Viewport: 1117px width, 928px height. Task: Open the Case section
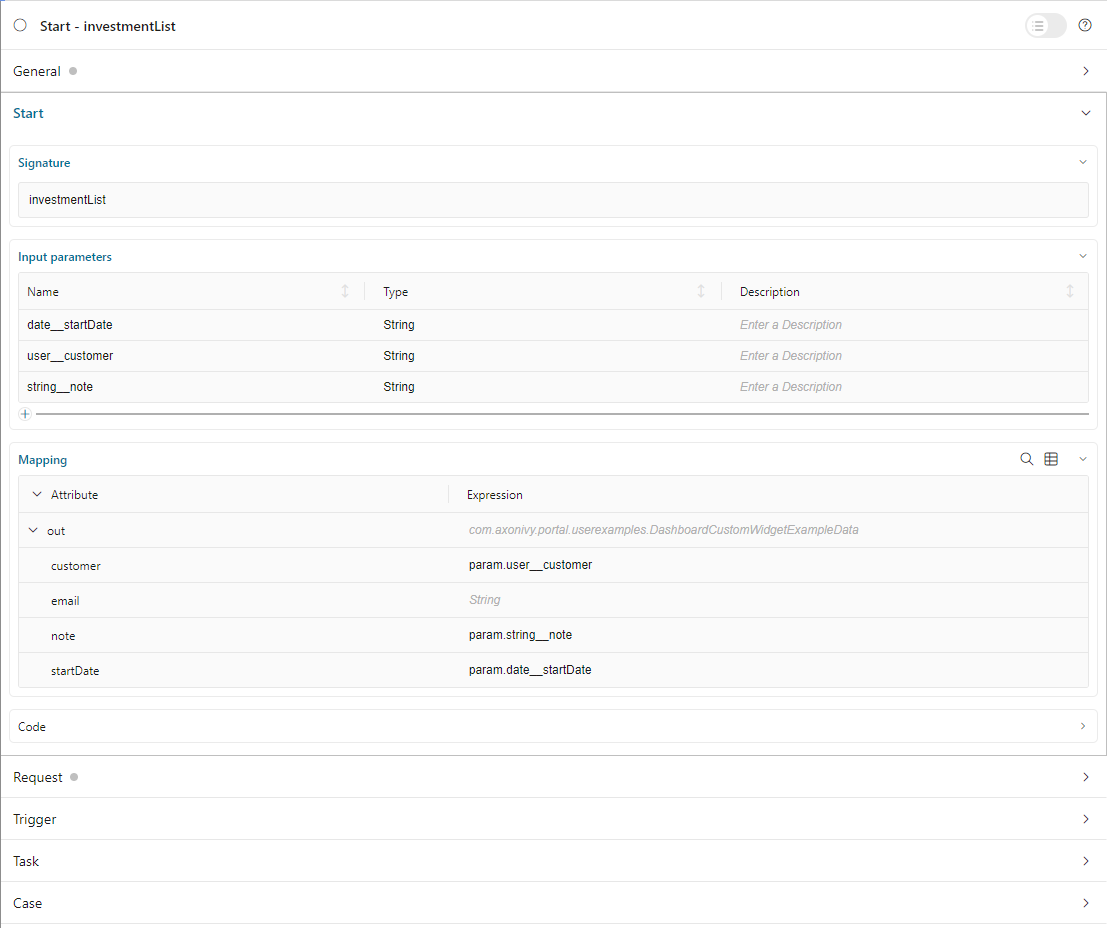pos(1085,903)
